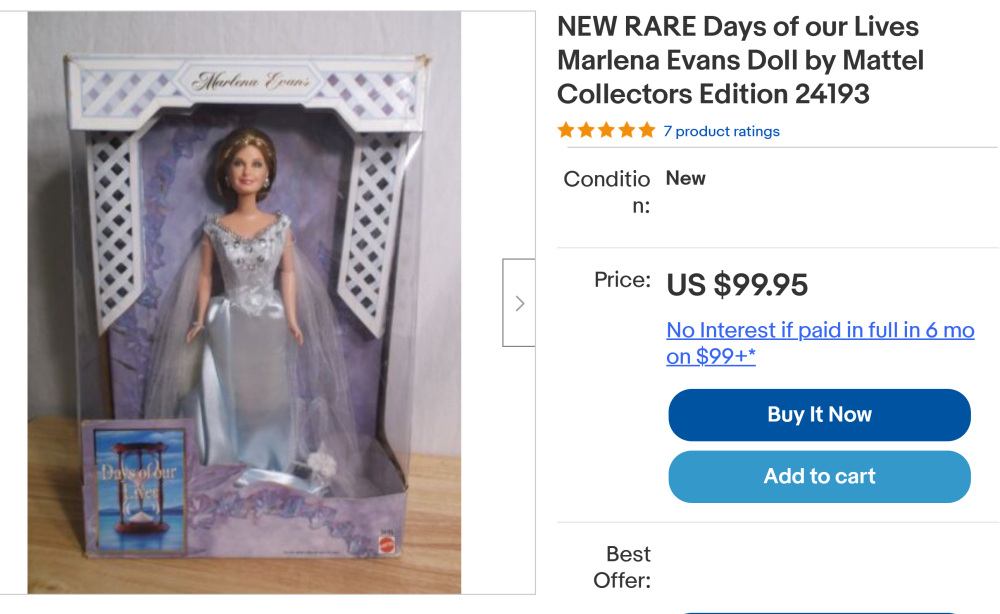Click the Best Offer label
Screen dimensions: 1000x614
[x=622, y=567]
